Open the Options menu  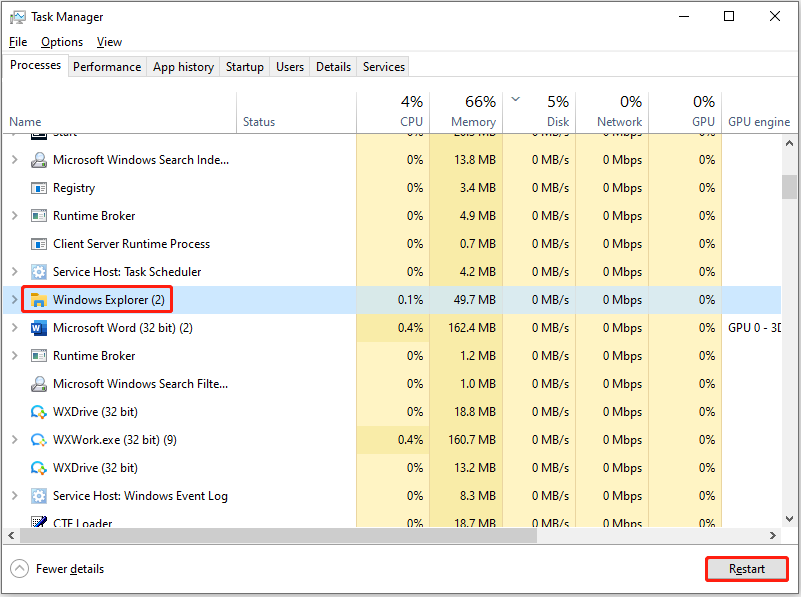click(x=61, y=41)
